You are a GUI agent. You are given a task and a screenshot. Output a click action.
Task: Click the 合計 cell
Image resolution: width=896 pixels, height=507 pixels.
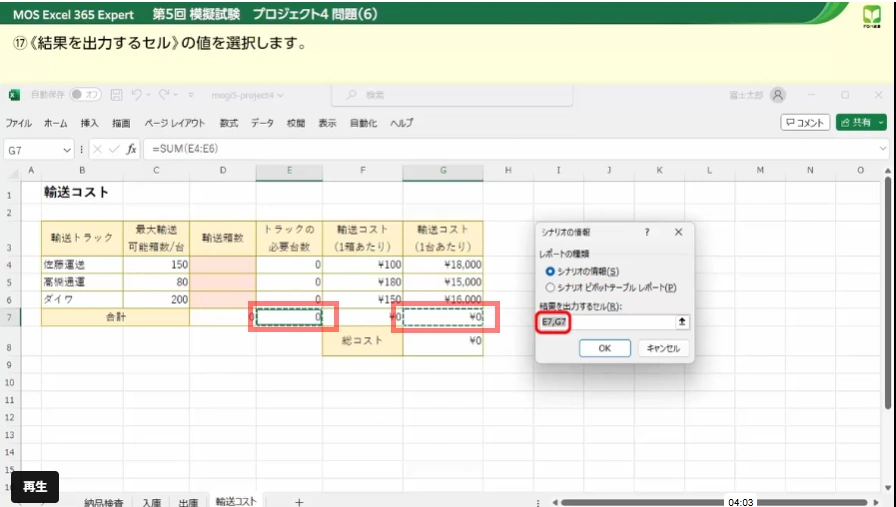click(x=115, y=317)
